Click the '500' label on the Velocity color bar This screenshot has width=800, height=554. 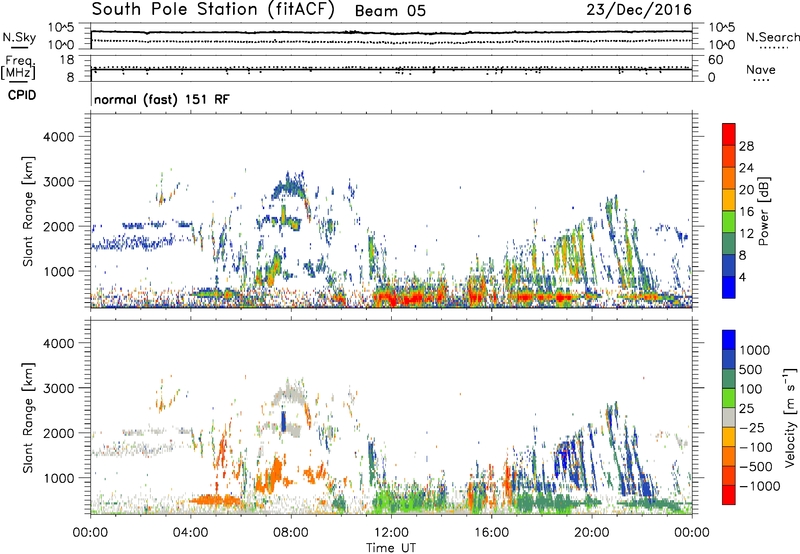pyautogui.click(x=751, y=369)
